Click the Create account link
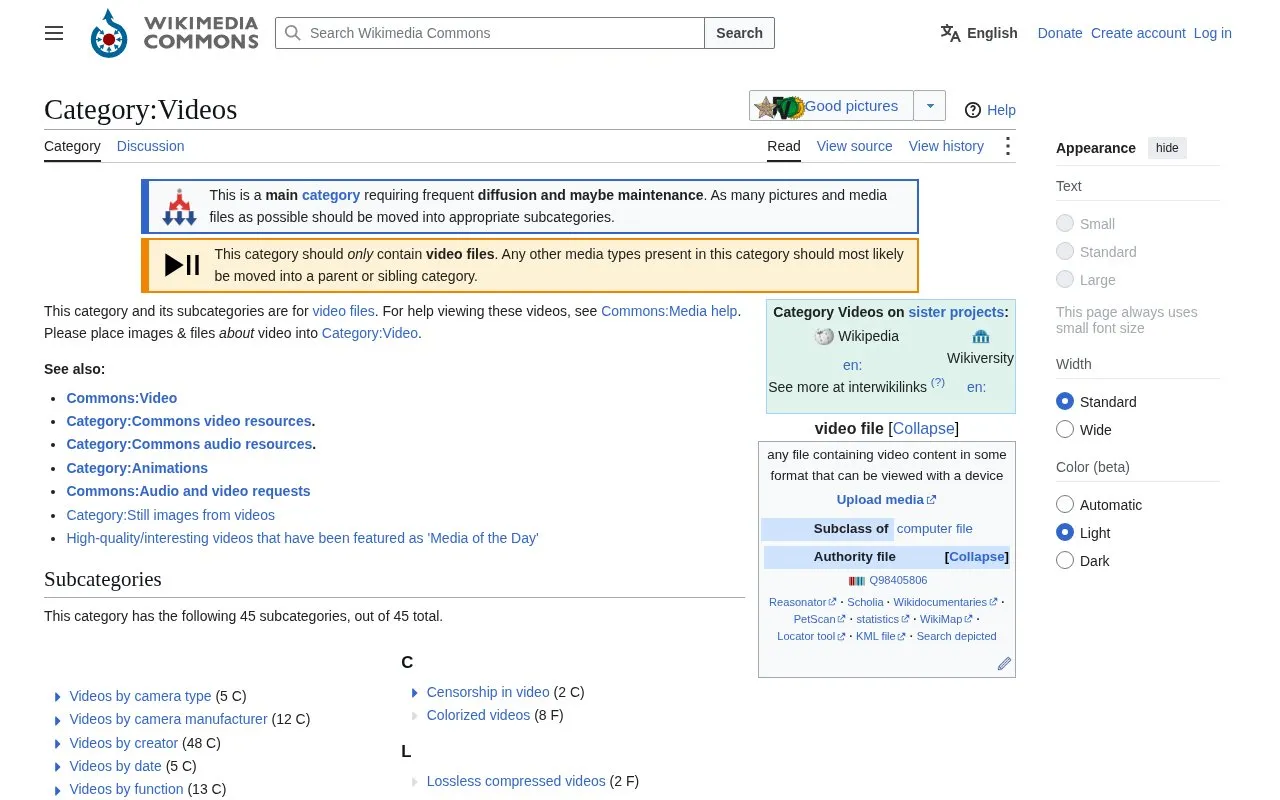 pos(1138,33)
